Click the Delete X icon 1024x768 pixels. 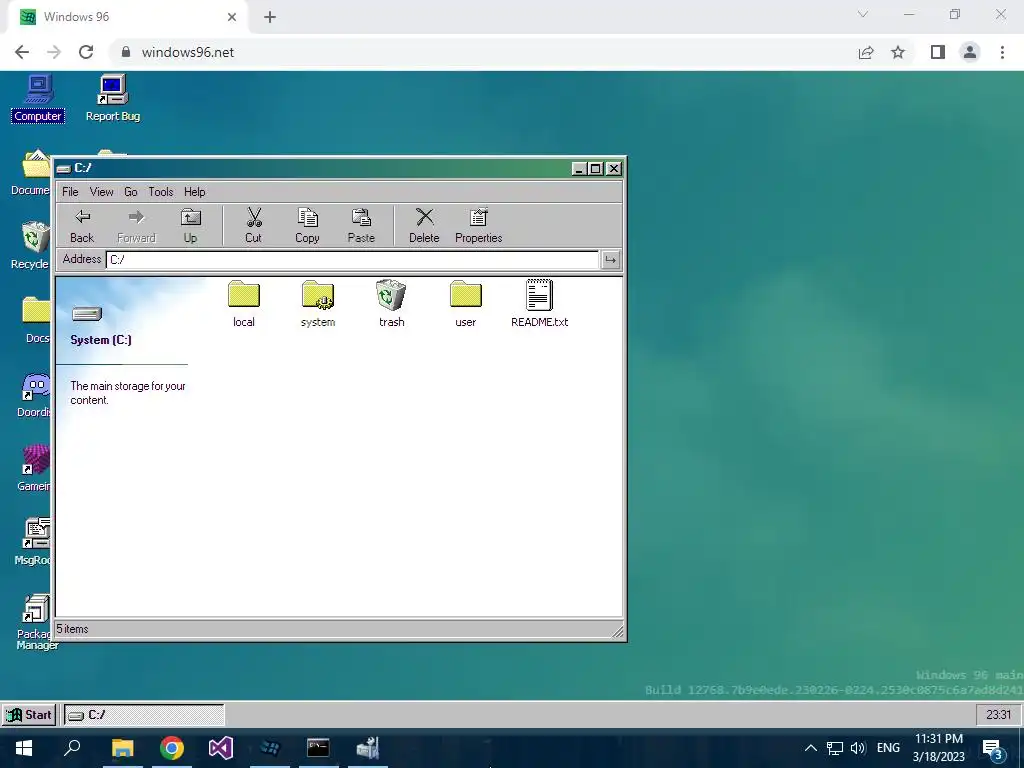pyautogui.click(x=424, y=226)
